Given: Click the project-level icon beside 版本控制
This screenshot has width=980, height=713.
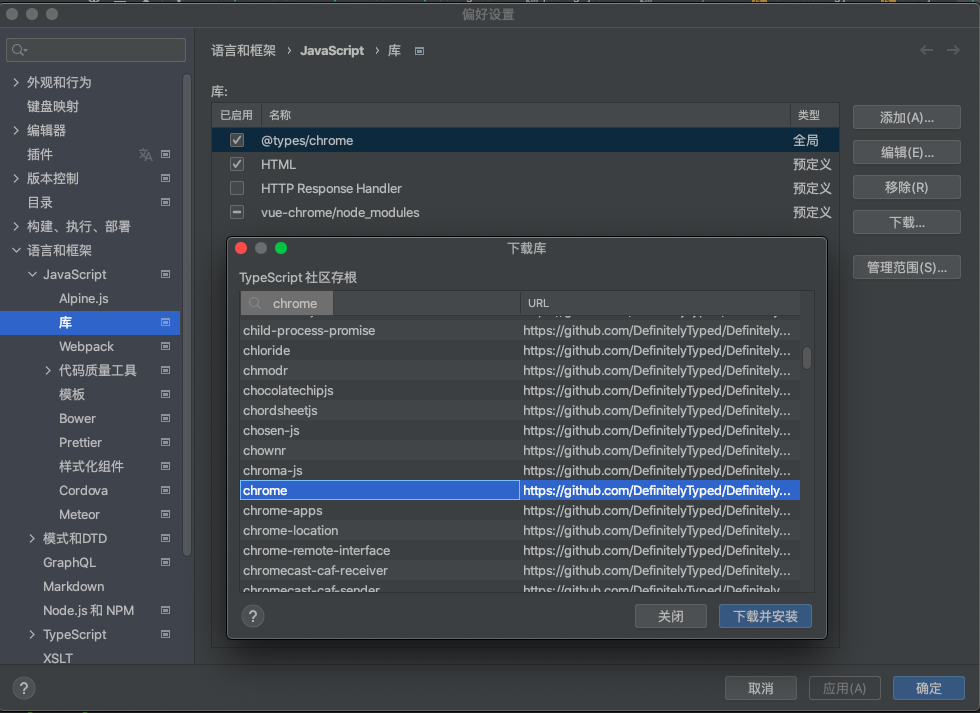Looking at the screenshot, I should click(165, 179).
